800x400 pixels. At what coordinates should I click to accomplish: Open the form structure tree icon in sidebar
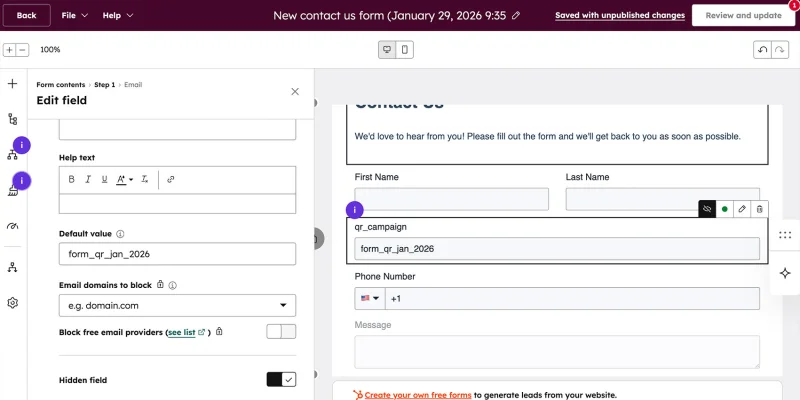pyautogui.click(x=13, y=119)
